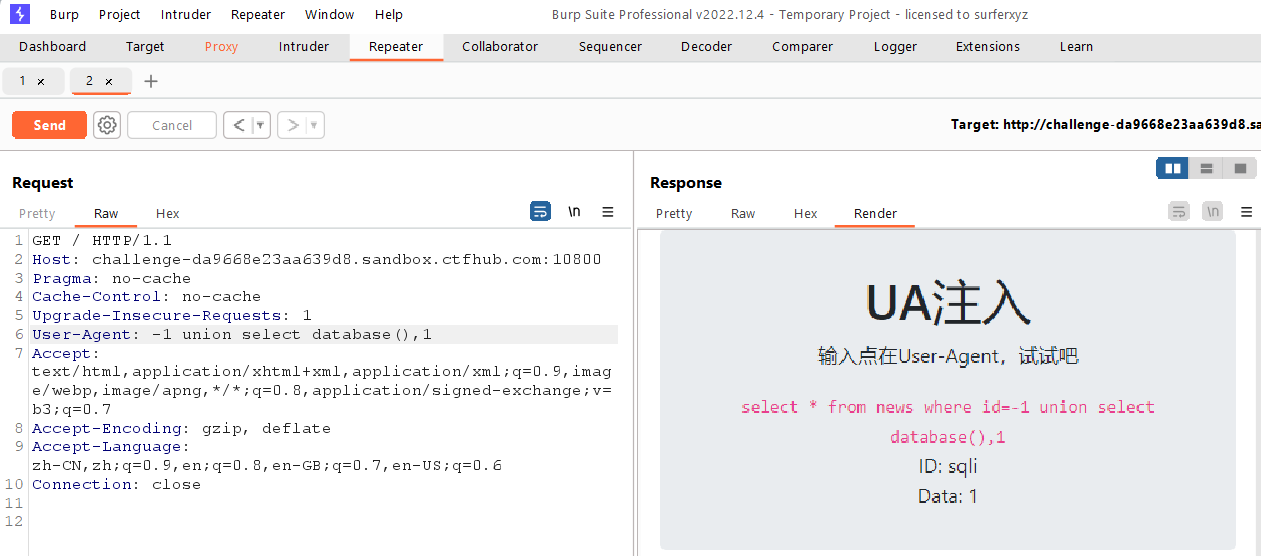Toggle non-printable characters in Response panel
The image size is (1261, 556).
tap(1212, 211)
